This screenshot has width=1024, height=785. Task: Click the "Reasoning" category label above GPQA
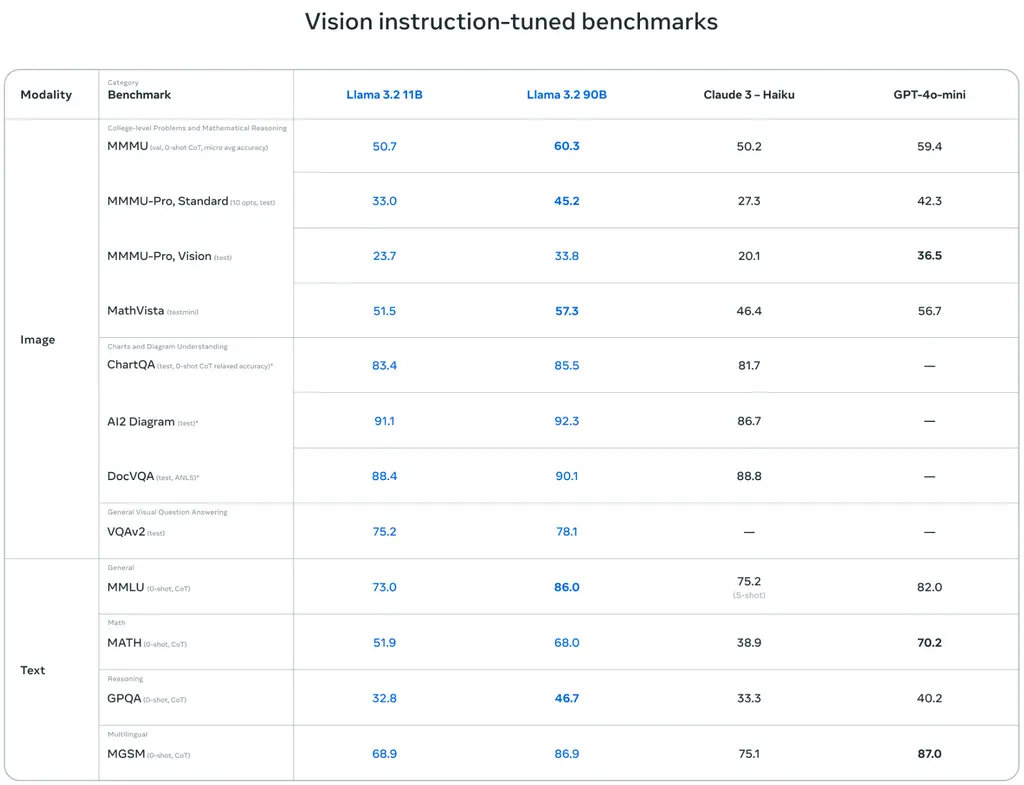[125, 679]
